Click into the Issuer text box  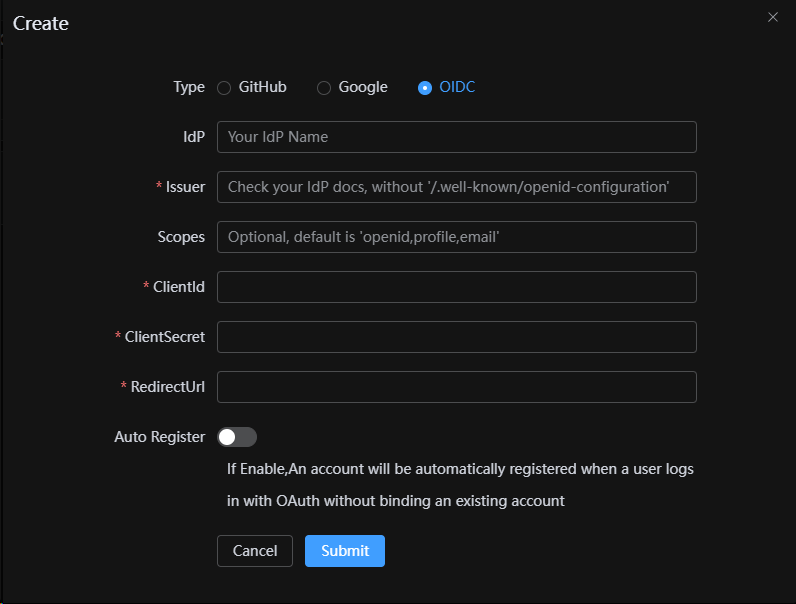(456, 187)
